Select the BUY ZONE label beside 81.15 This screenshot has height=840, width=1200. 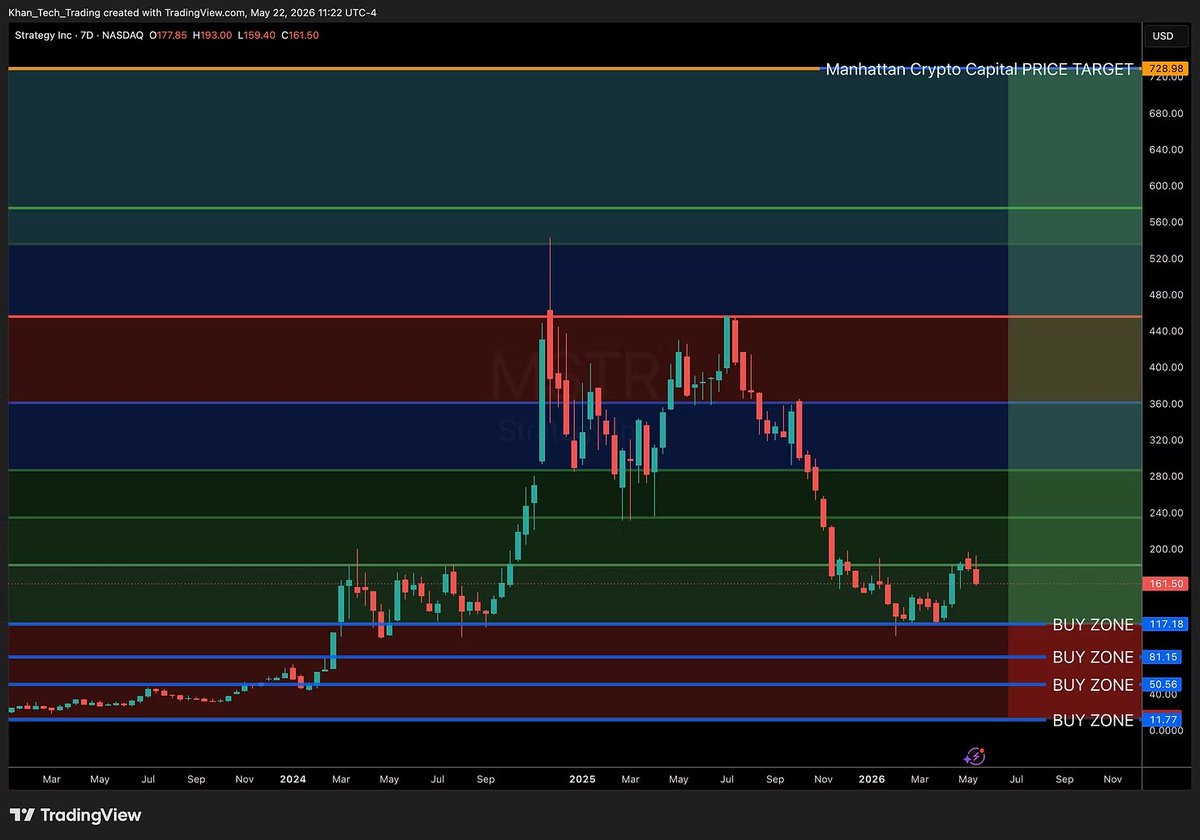(x=1093, y=657)
